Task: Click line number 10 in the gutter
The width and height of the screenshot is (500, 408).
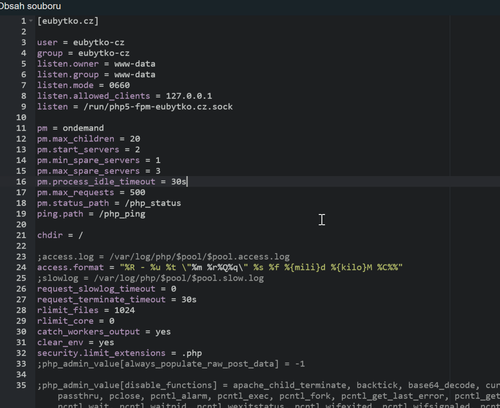Action: pyautogui.click(x=21, y=117)
